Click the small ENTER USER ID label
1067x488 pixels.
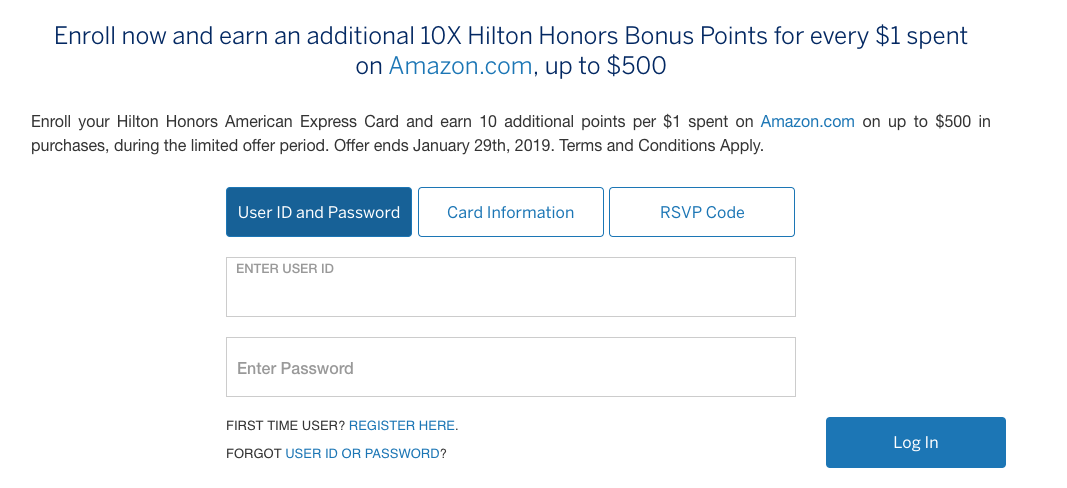[x=285, y=270]
